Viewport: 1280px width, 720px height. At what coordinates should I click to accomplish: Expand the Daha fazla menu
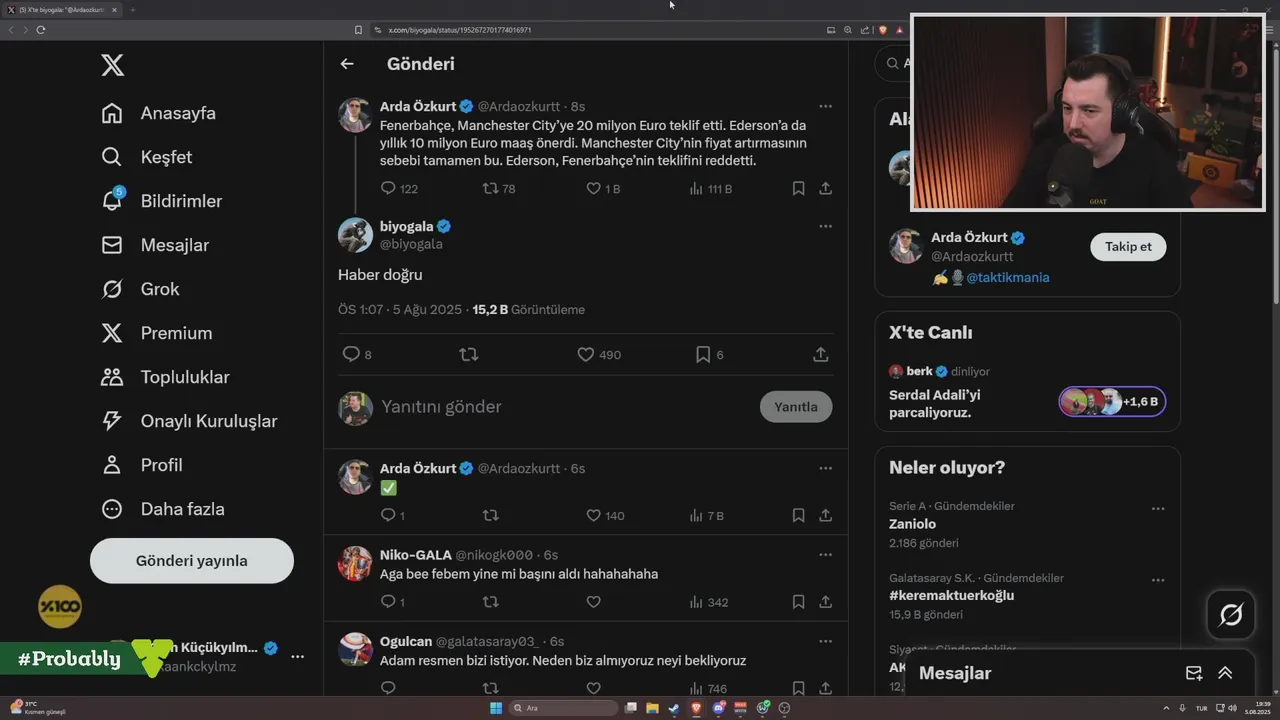163,509
